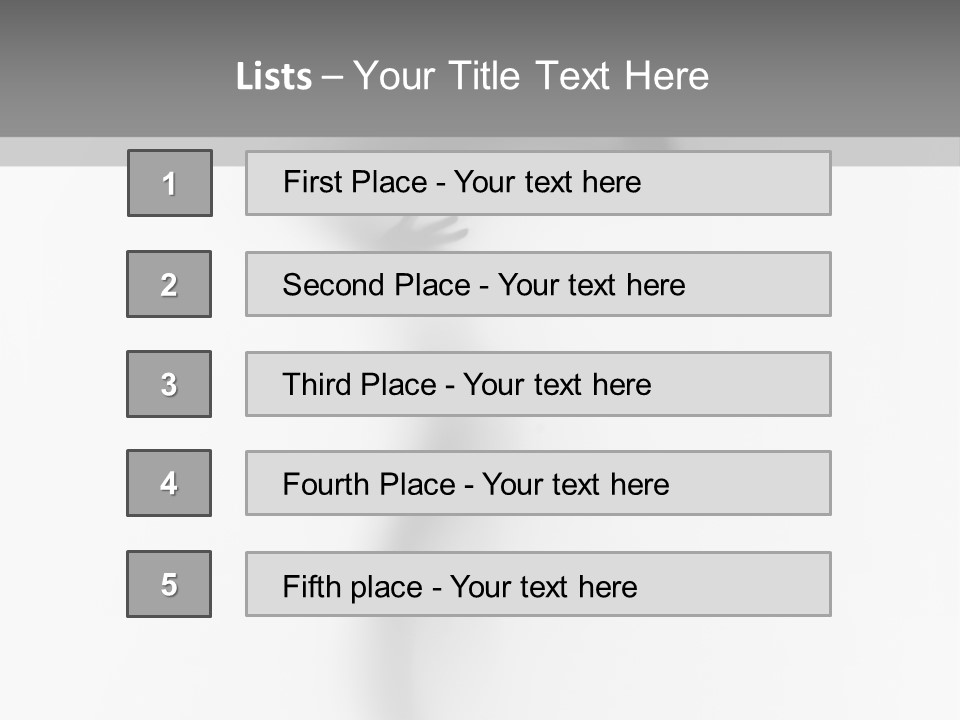Select the "Third Place" list item
This screenshot has height=720, width=960.
tap(538, 384)
